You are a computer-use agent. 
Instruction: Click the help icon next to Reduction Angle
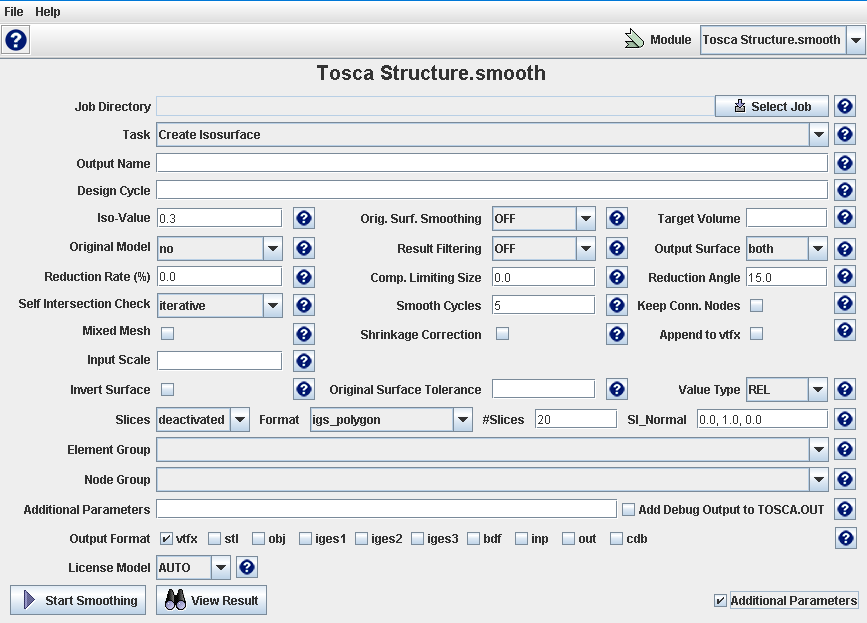845,277
